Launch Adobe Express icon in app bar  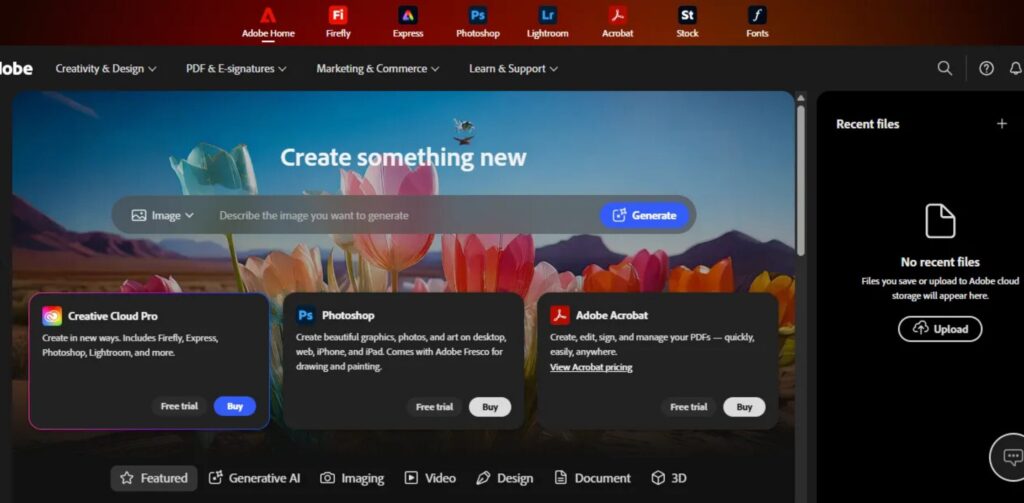[x=408, y=16]
